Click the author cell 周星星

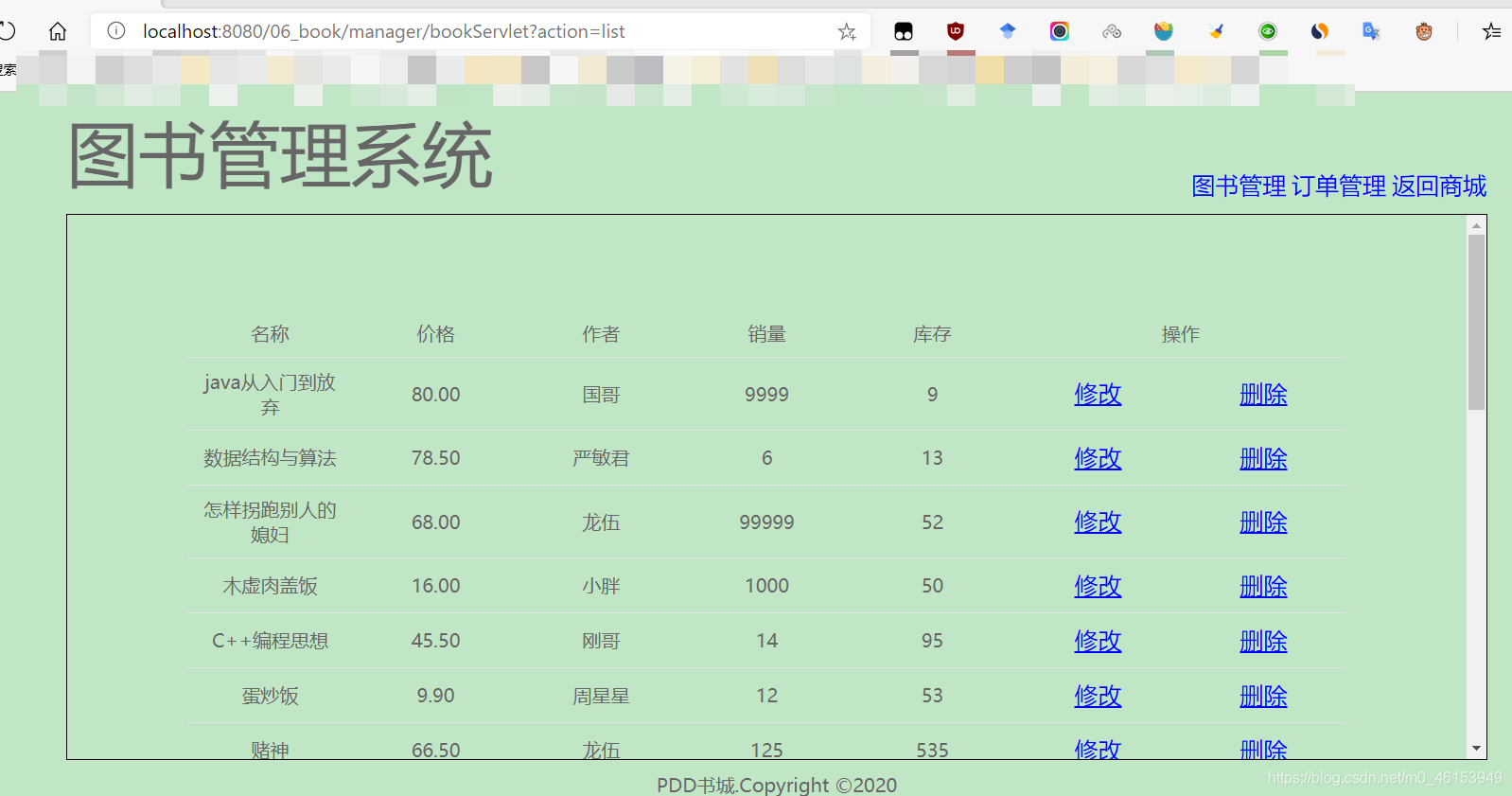point(601,696)
